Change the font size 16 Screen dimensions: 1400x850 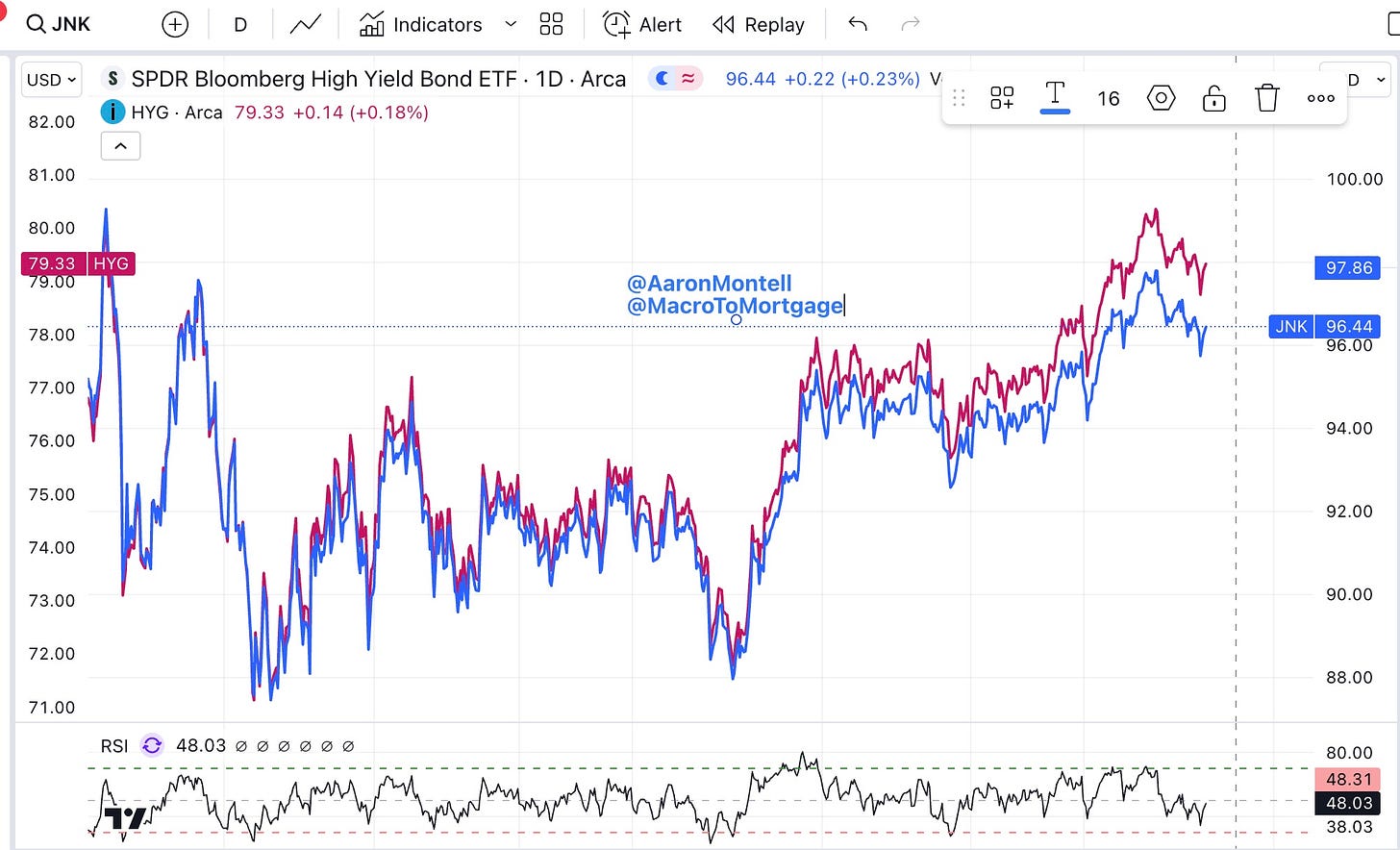click(x=1109, y=98)
